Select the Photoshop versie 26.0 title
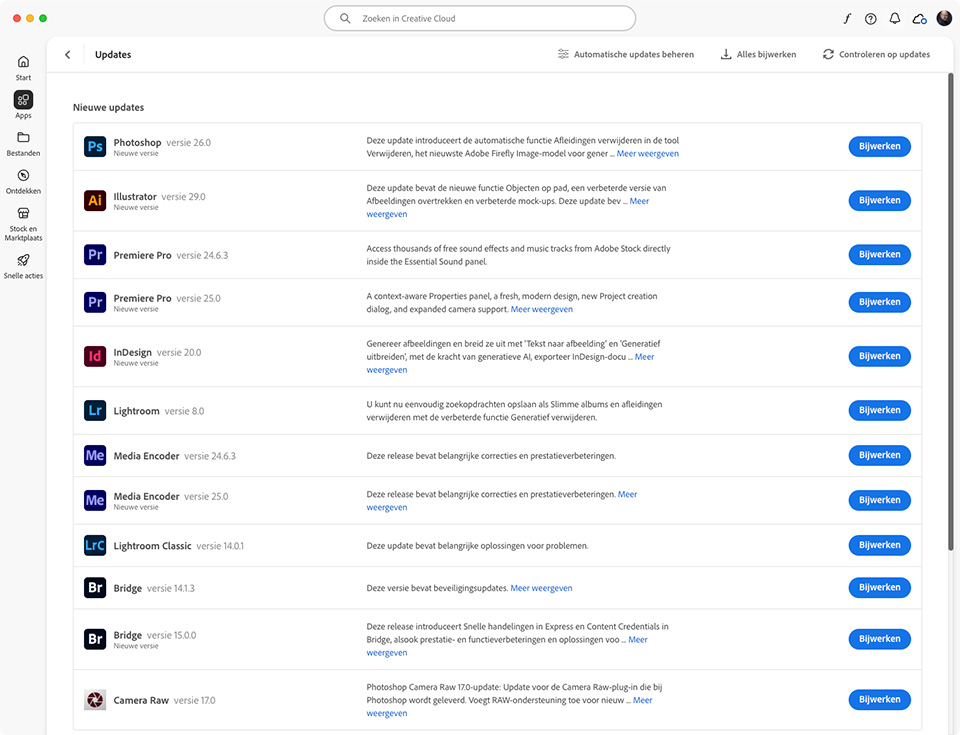The width and height of the screenshot is (960, 735). 162,143
